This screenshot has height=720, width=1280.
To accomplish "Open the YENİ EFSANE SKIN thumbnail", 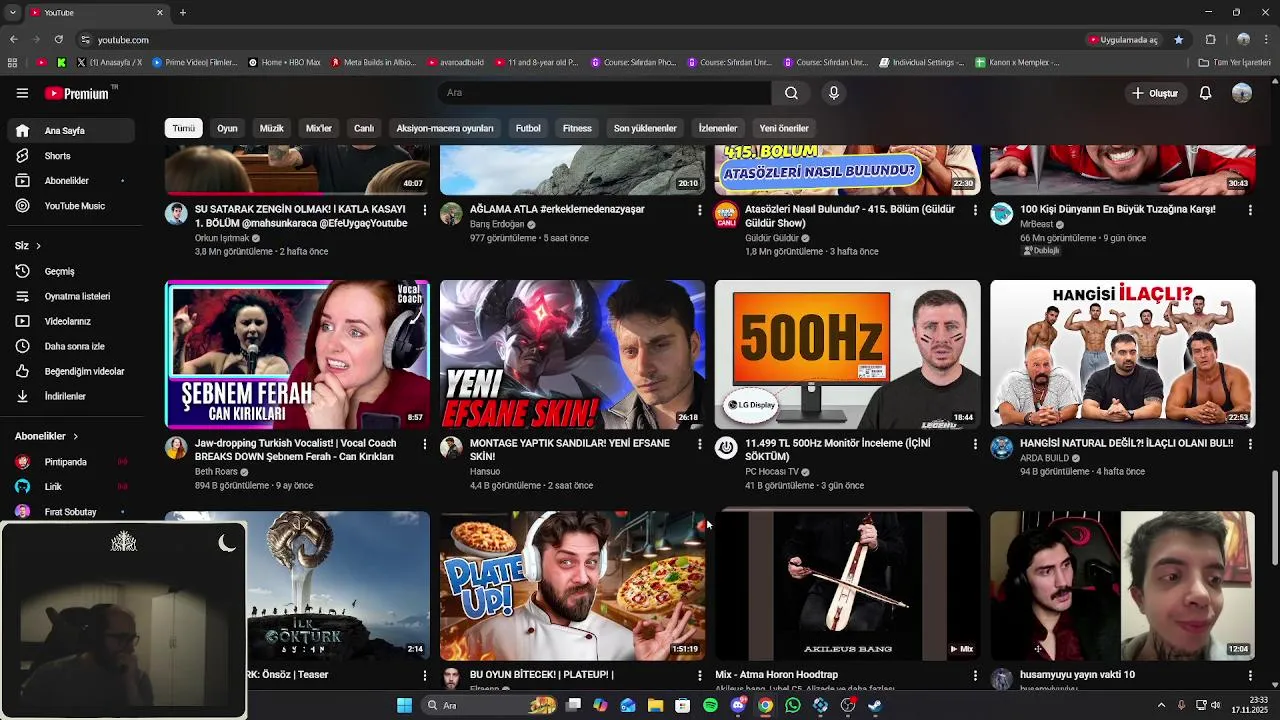I will coord(572,354).
